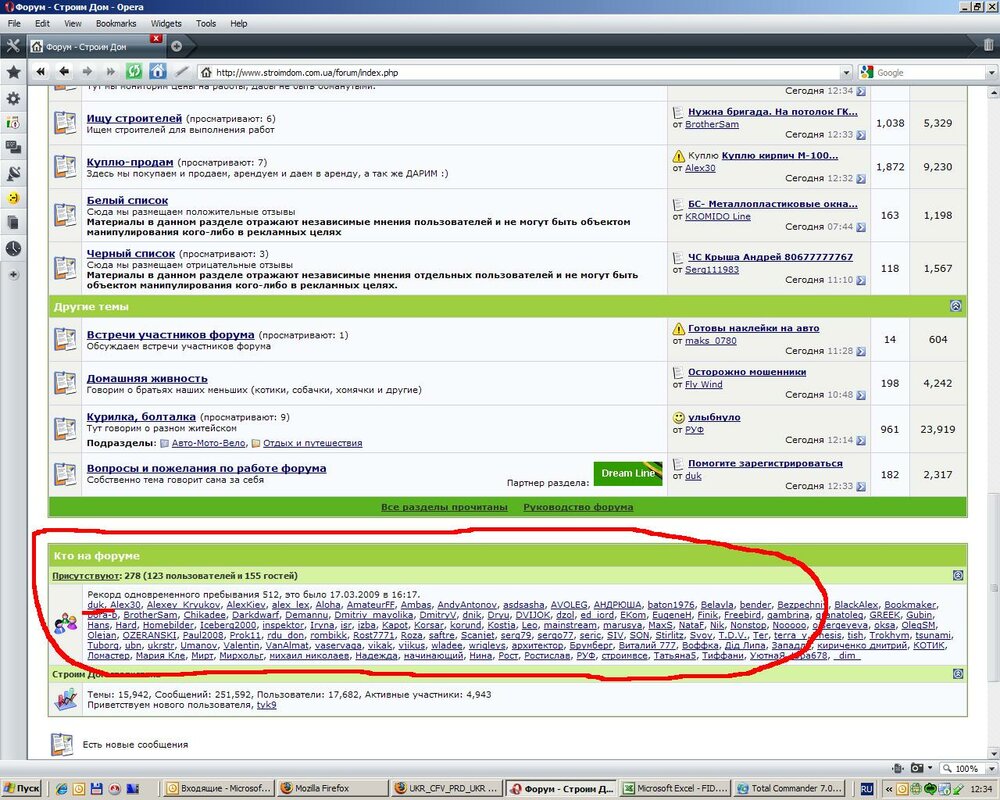
Task: Click the wand/pencil icon in navigation toolbar
Action: 182,71
